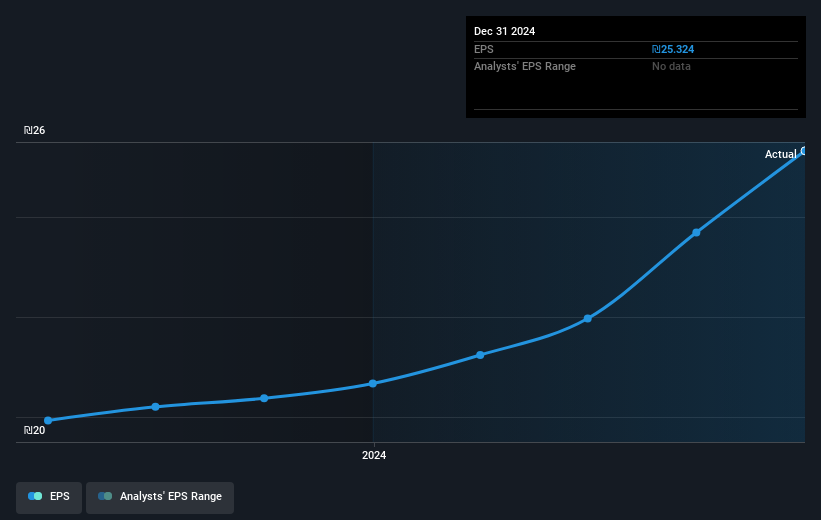The height and width of the screenshot is (520, 821).
Task: Click the No data value in tooltip
Action: (671, 67)
